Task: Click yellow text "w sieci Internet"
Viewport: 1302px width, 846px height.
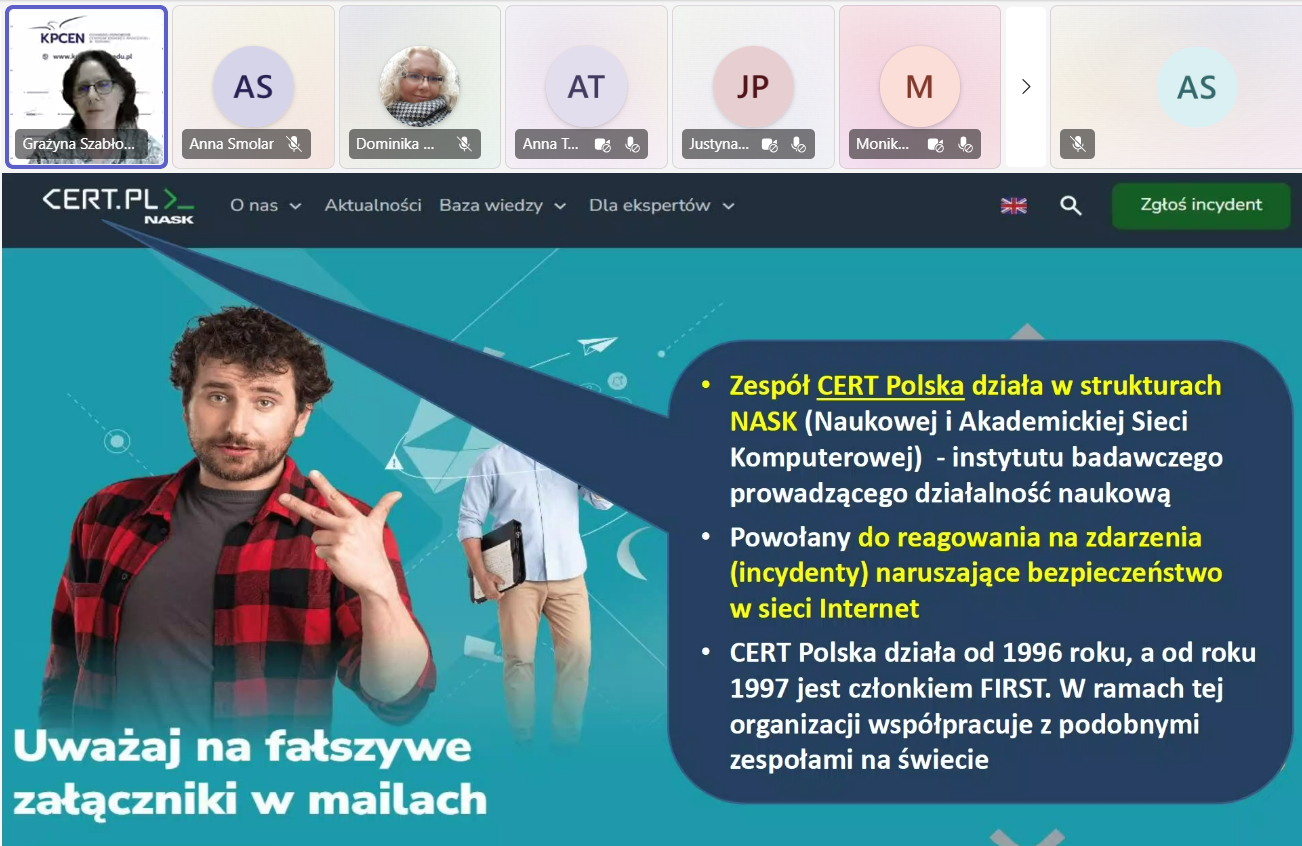Action: point(824,608)
